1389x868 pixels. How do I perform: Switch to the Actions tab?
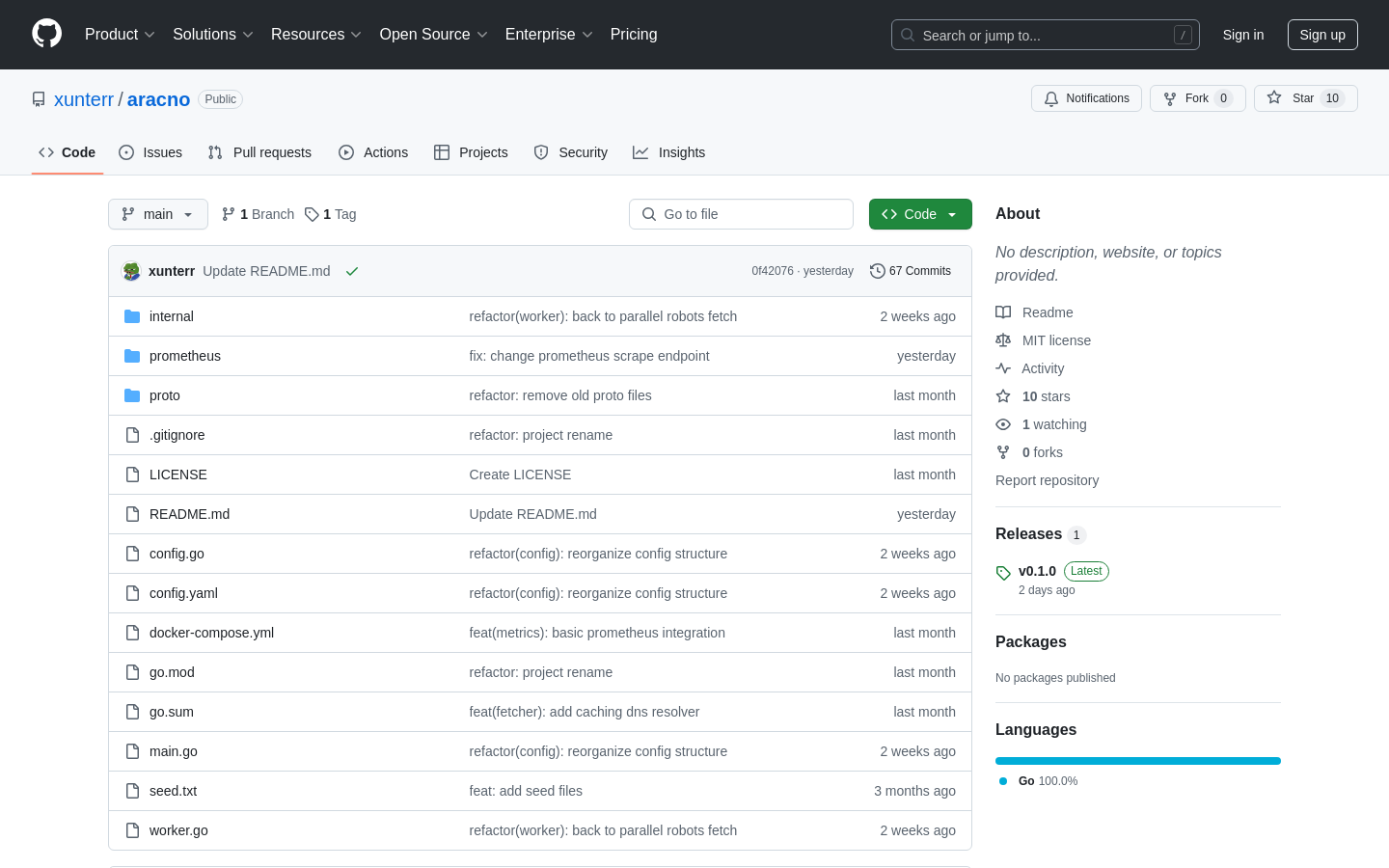point(373,152)
